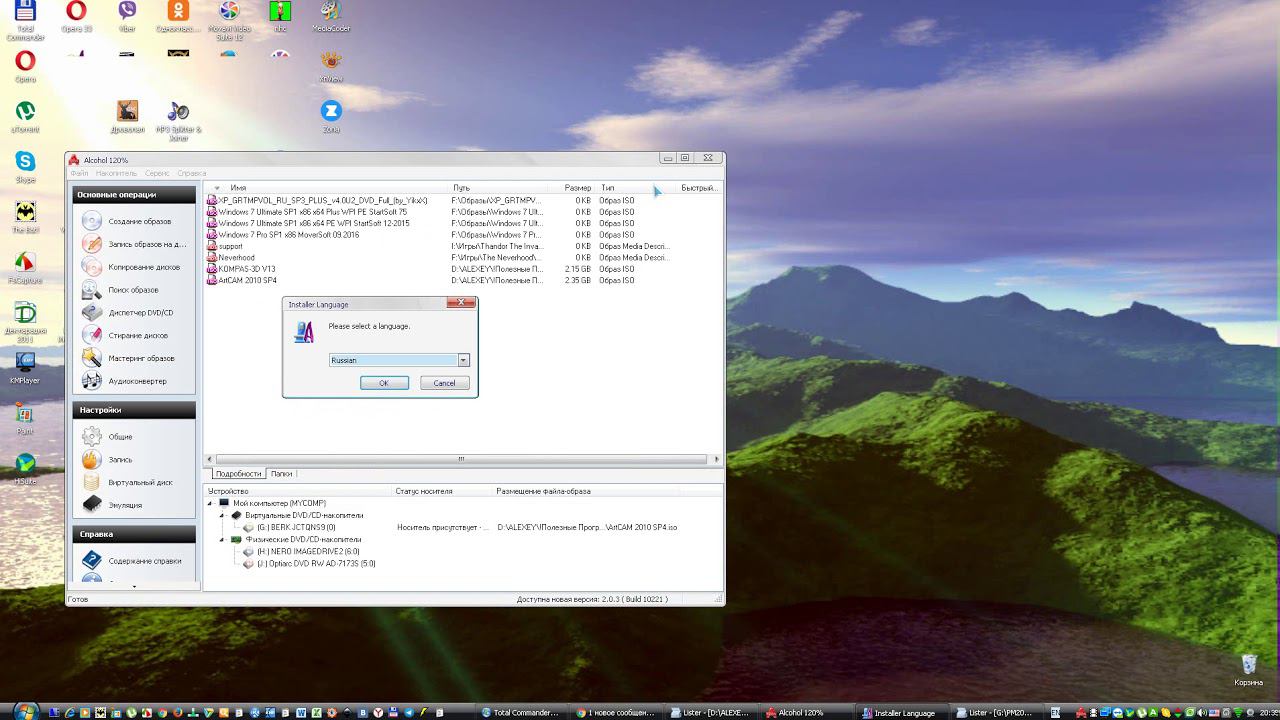This screenshot has height=720, width=1280.
Task: Select drive (H:) NERO IMAGEDRIVE2
Action: [308, 551]
